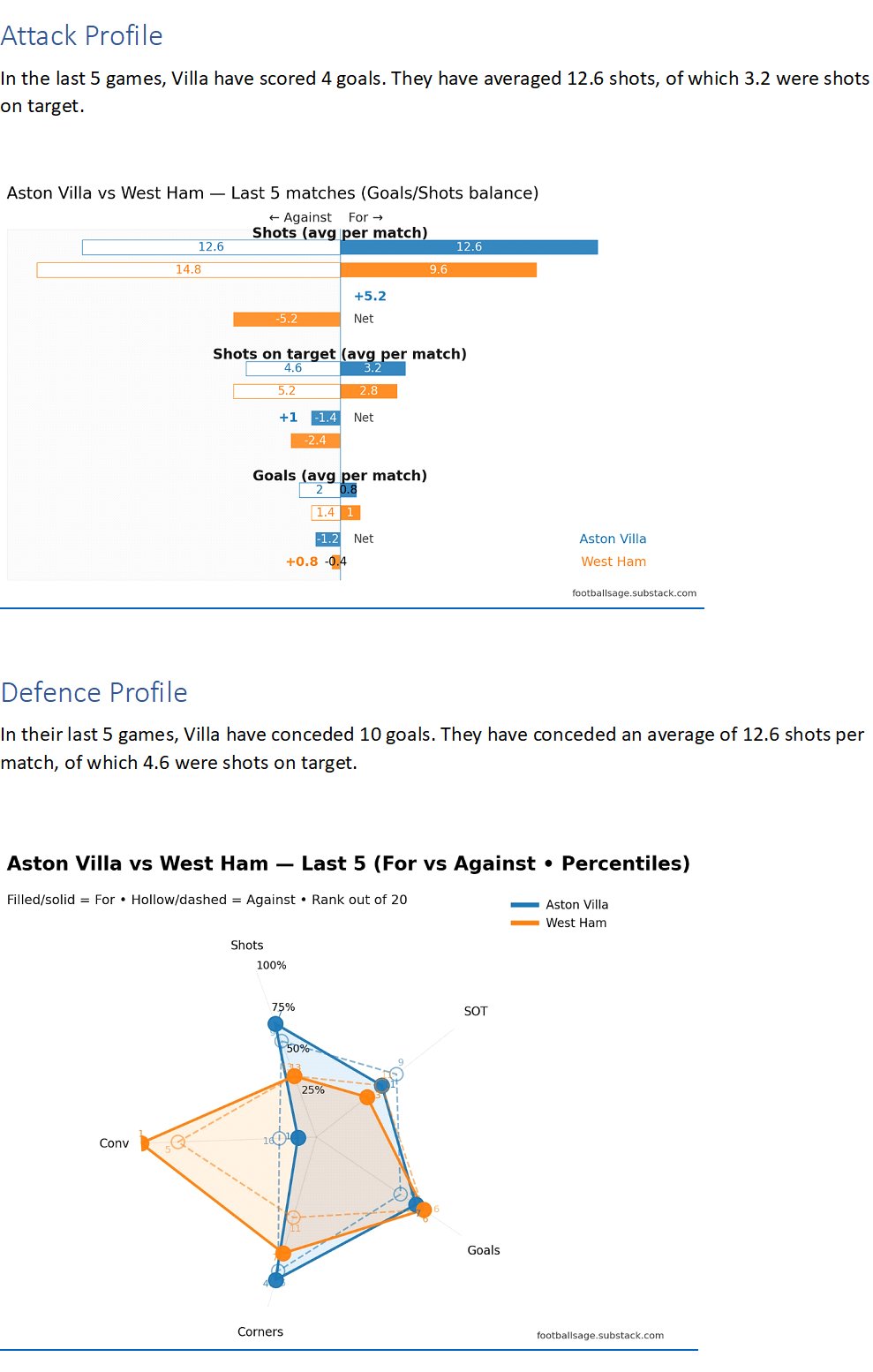Click the blue Aston Villa radar legend swatch

click(x=525, y=905)
